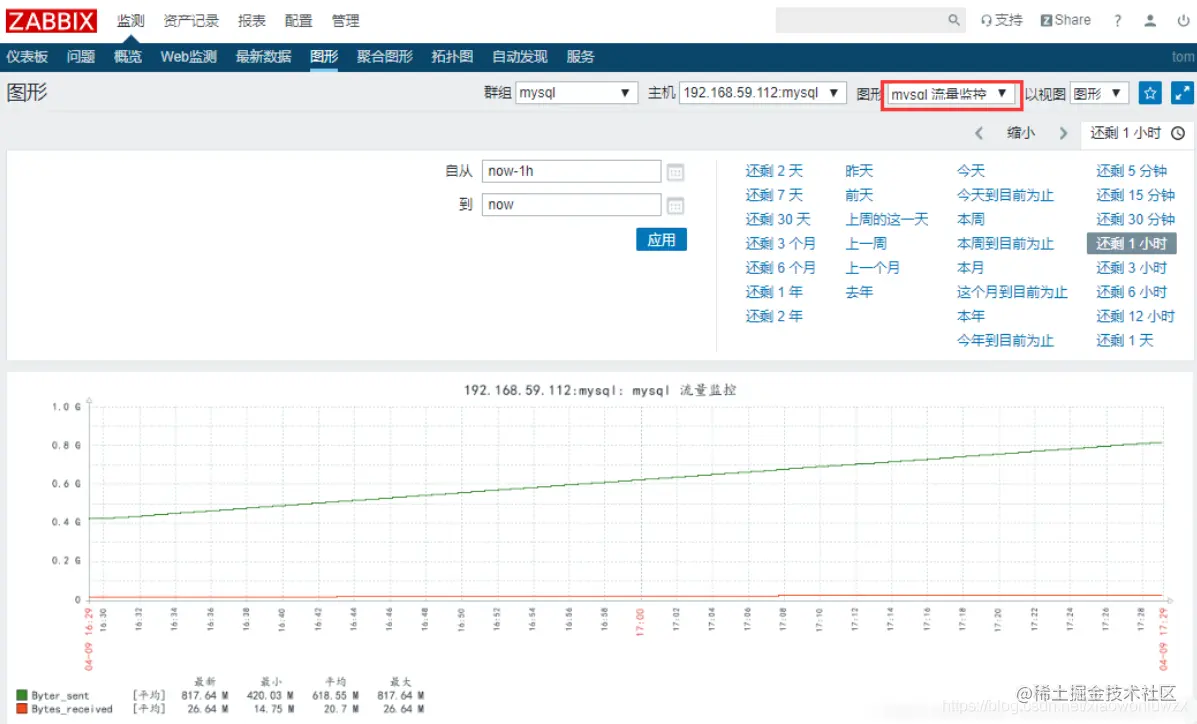The width and height of the screenshot is (1197, 724).
Task: Select the 还剩 12 小时 range
Action: click(x=1135, y=316)
